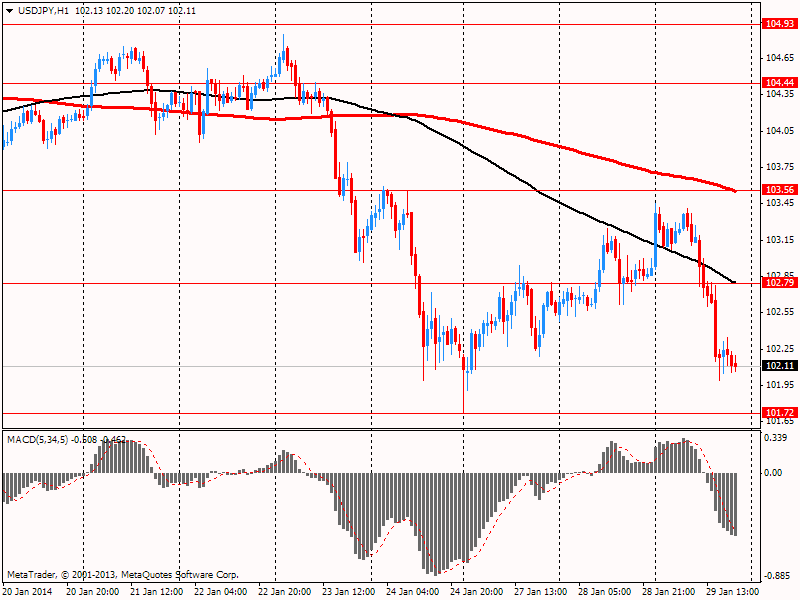Select the current price label 102.11

[x=780, y=366]
